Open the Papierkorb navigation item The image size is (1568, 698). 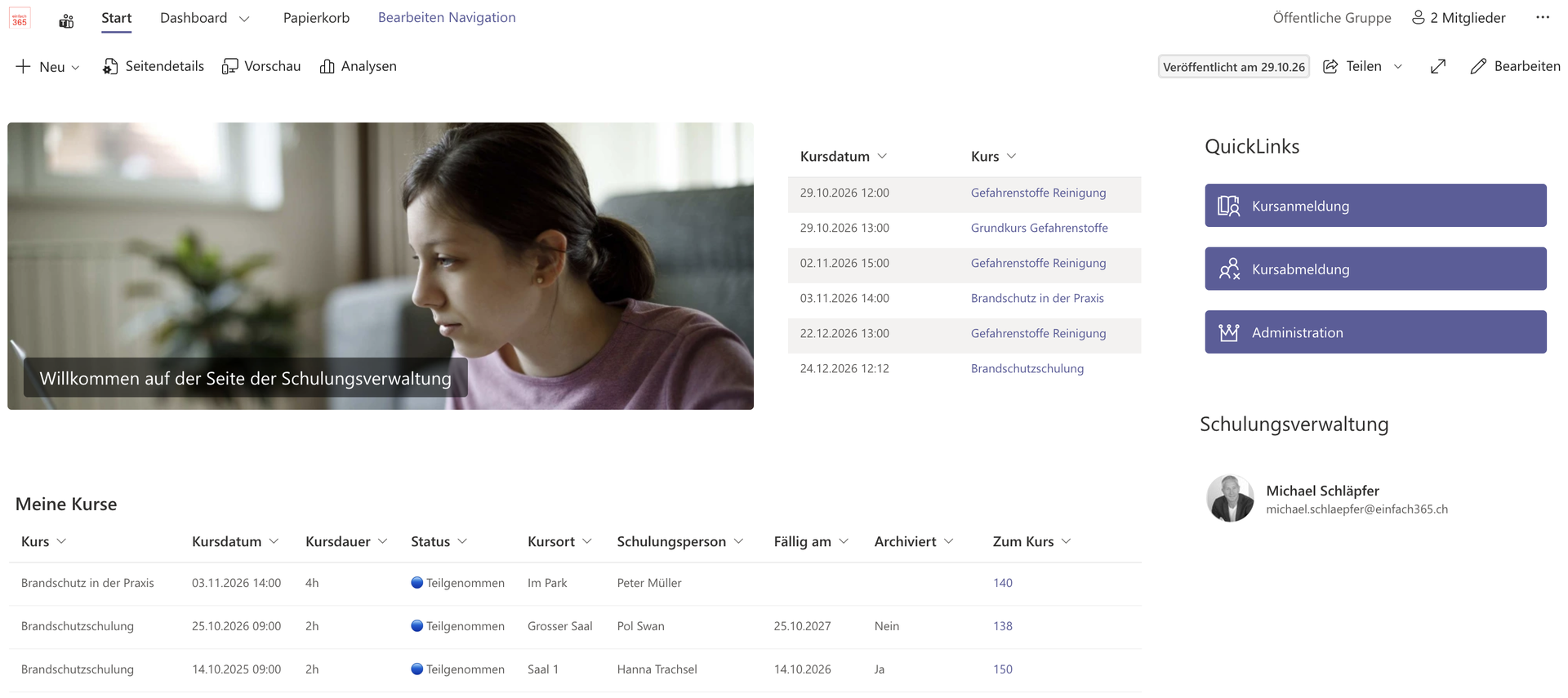pos(316,18)
